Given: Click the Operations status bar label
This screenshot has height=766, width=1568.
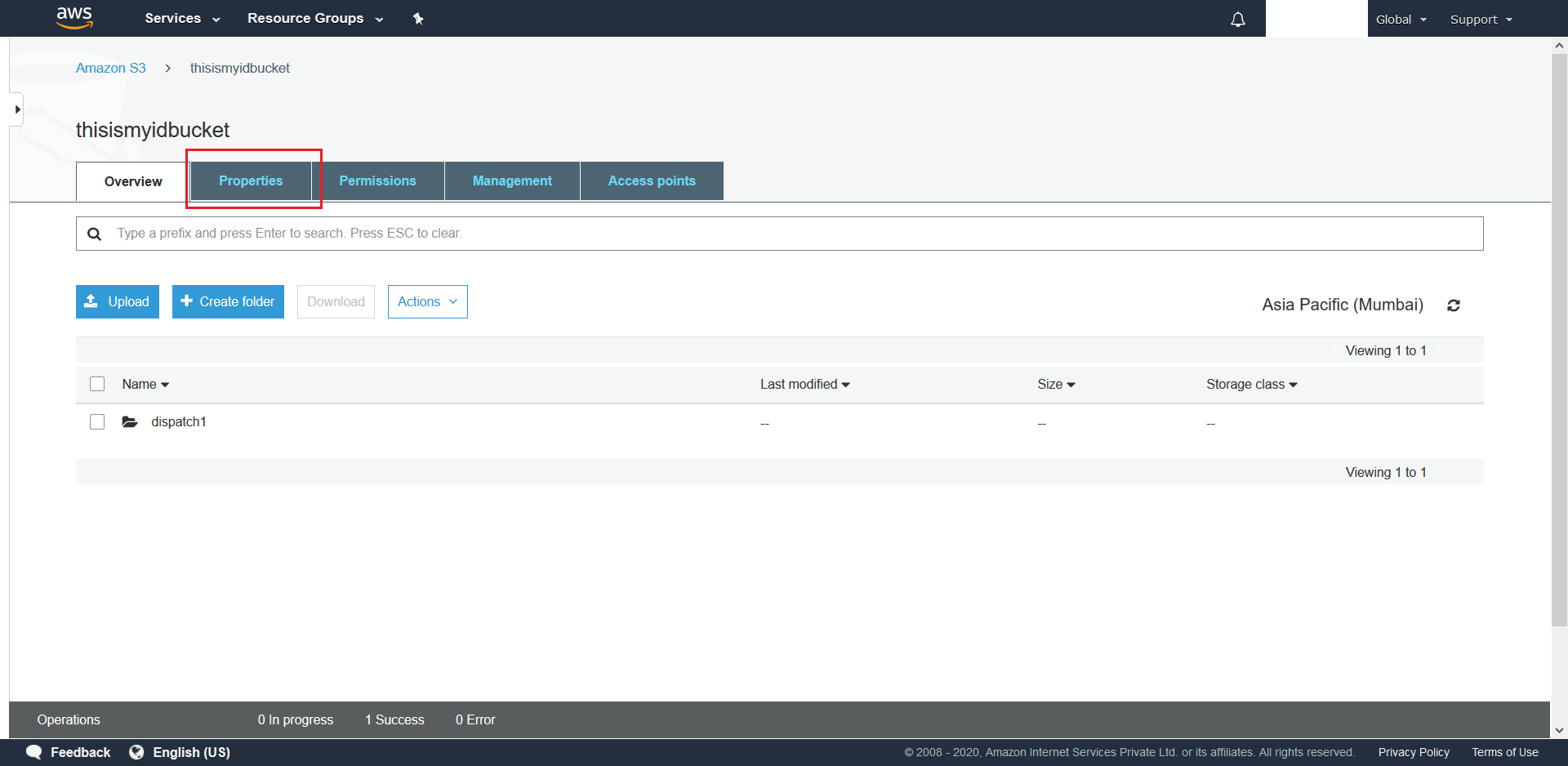Looking at the screenshot, I should click(69, 719).
